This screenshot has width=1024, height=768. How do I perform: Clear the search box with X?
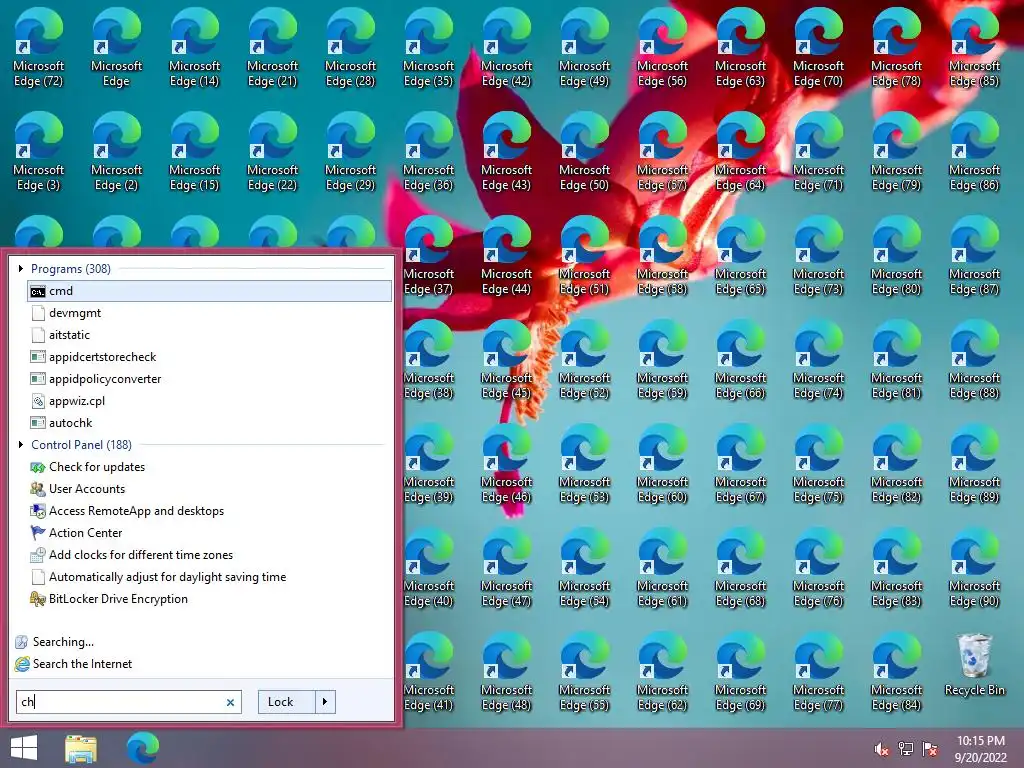coord(230,703)
